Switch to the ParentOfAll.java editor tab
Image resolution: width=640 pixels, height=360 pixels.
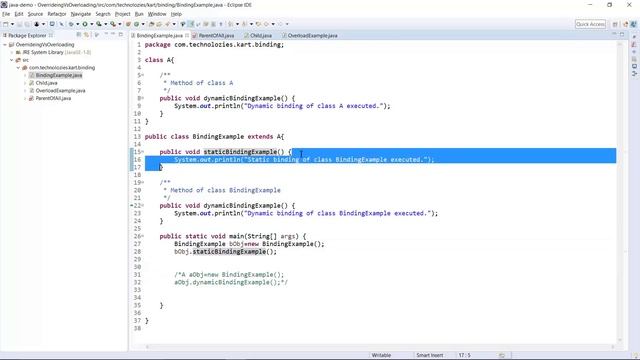(213, 36)
